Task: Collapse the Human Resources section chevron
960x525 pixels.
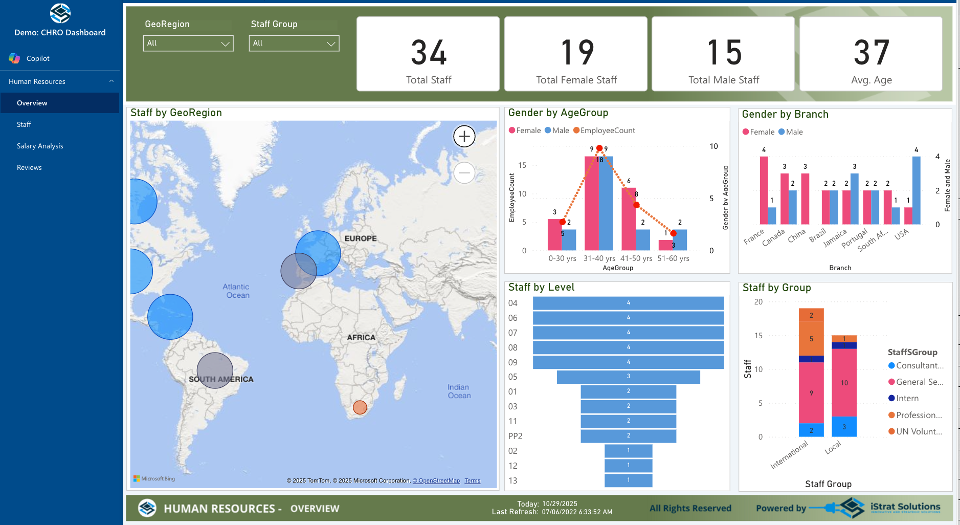Action: [111, 81]
